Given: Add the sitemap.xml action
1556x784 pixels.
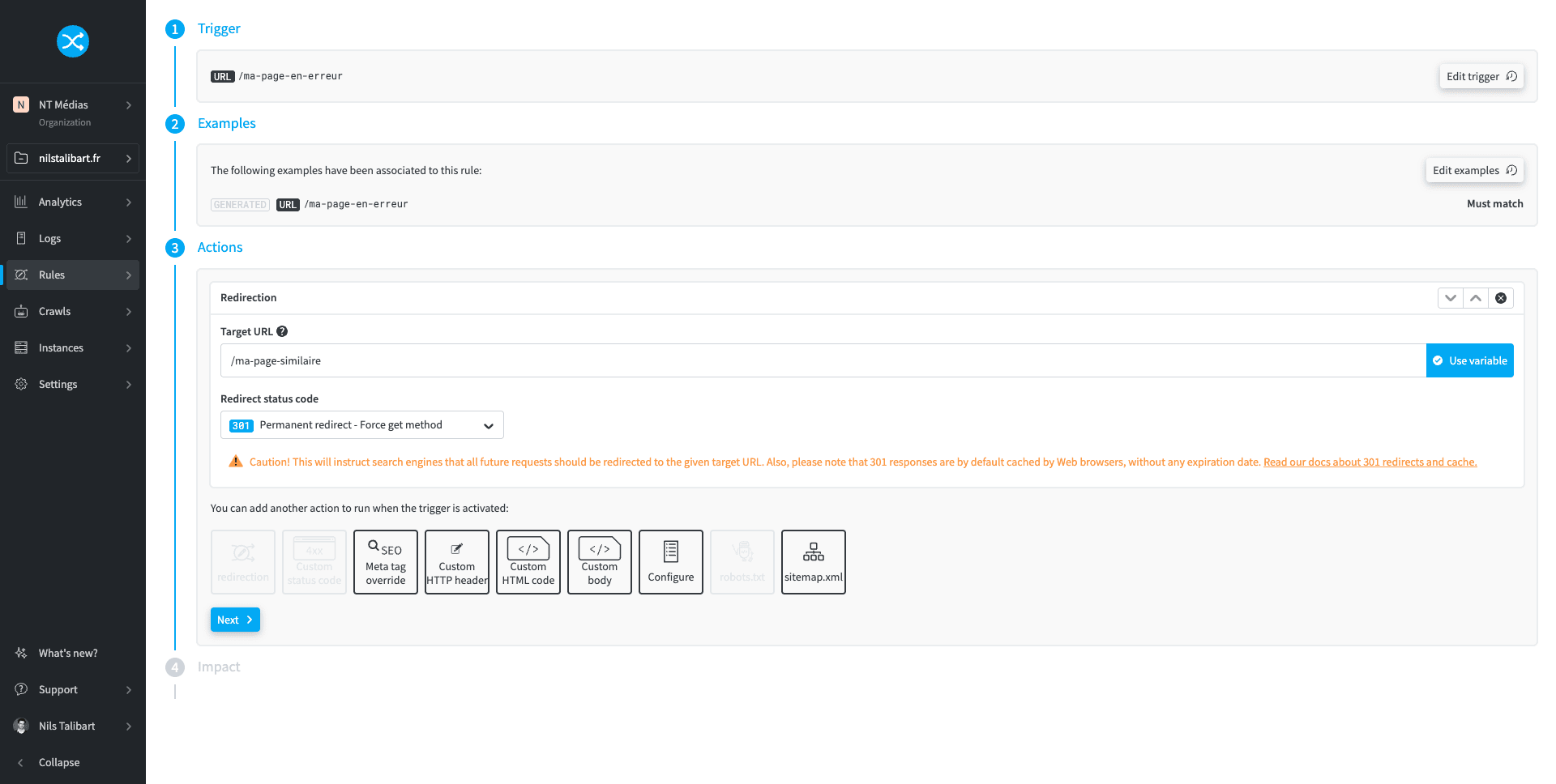Looking at the screenshot, I should click(x=814, y=562).
